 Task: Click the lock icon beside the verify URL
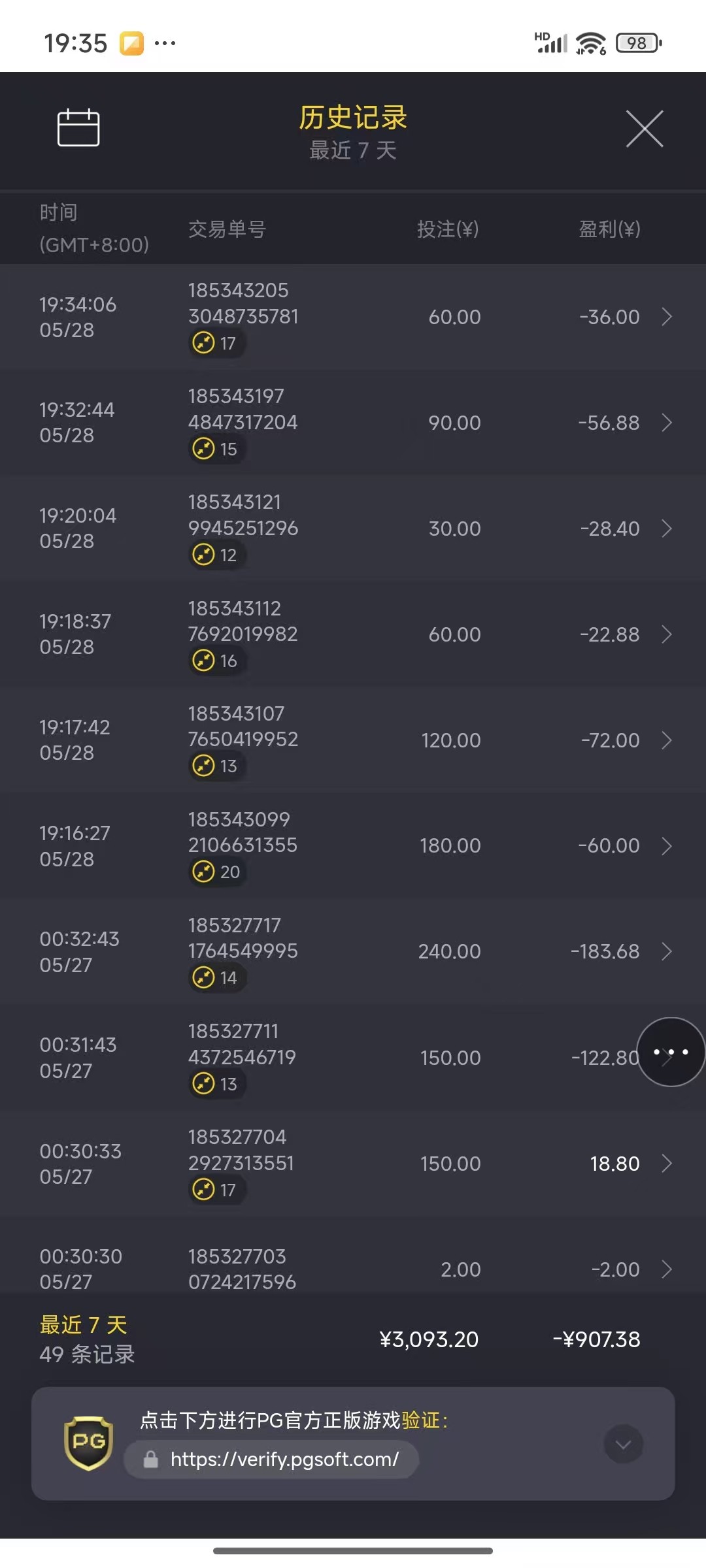151,1459
